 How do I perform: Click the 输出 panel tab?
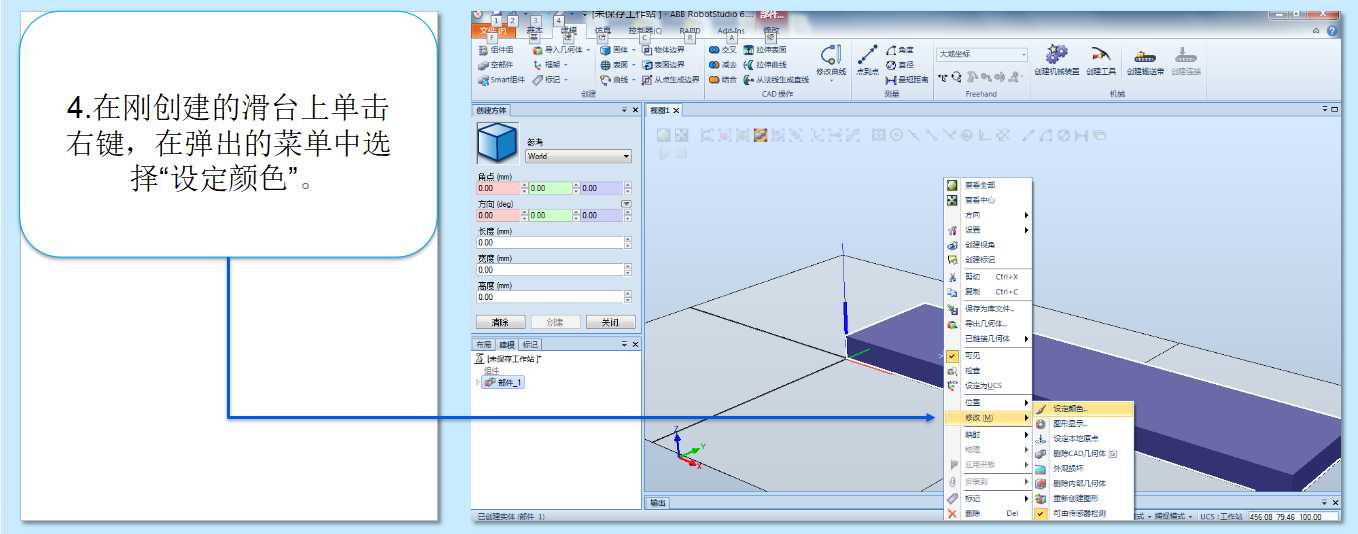(657, 502)
